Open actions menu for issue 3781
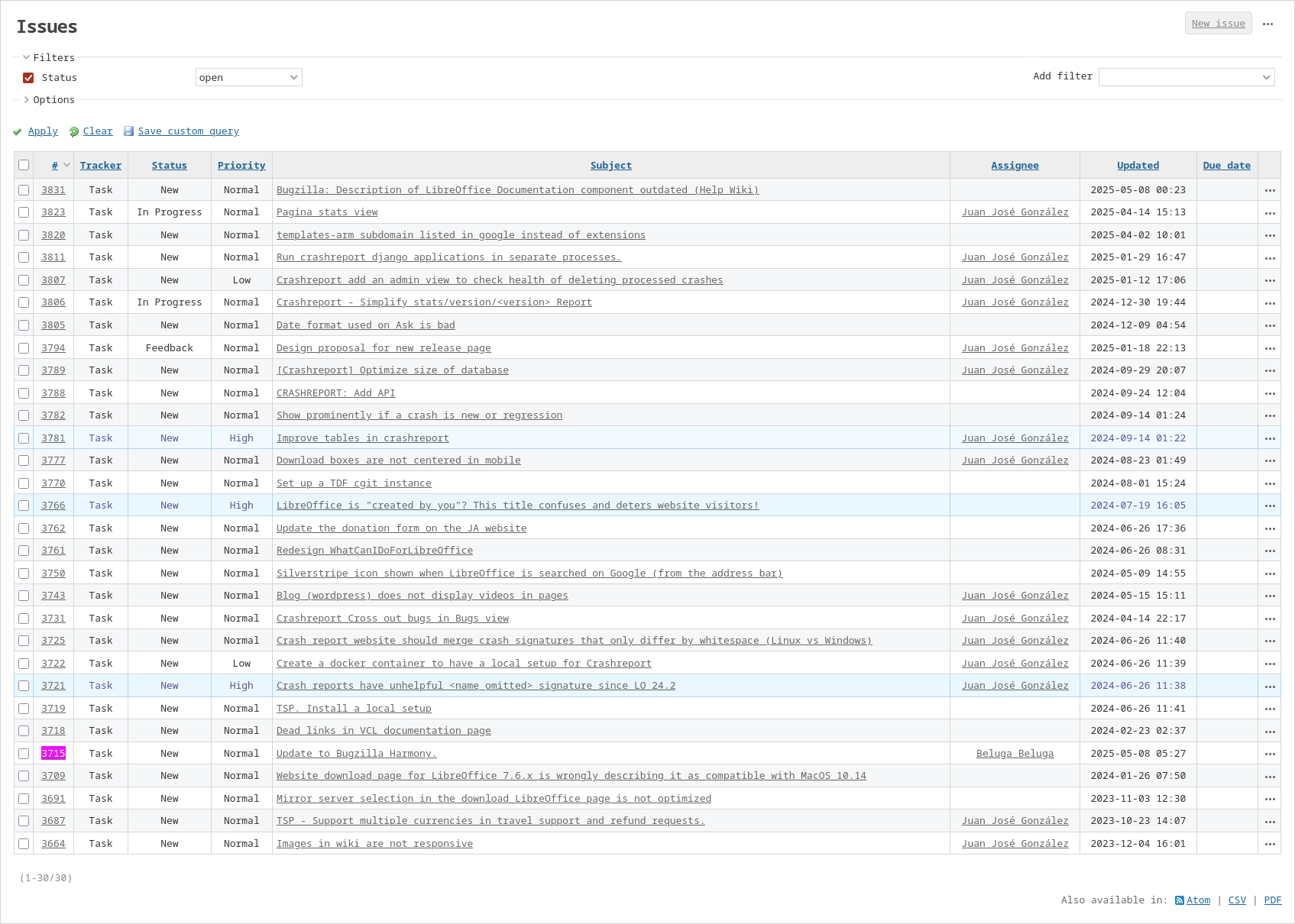Image resolution: width=1295 pixels, height=924 pixels. 1270,438
